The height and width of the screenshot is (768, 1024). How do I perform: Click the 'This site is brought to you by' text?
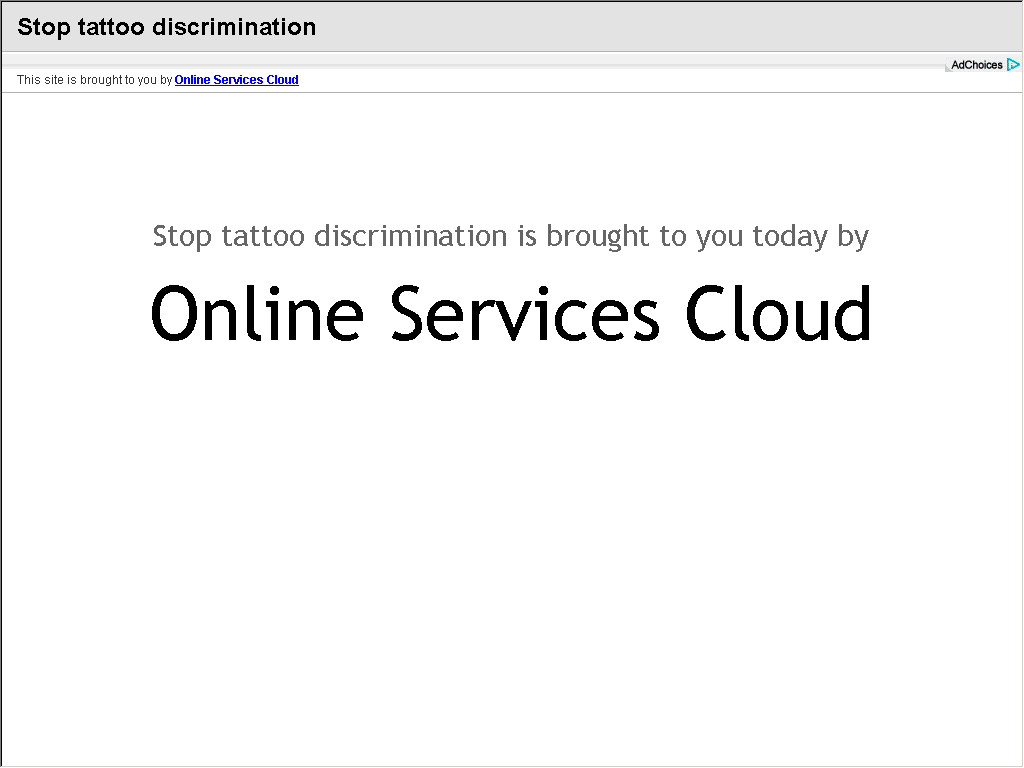click(94, 80)
